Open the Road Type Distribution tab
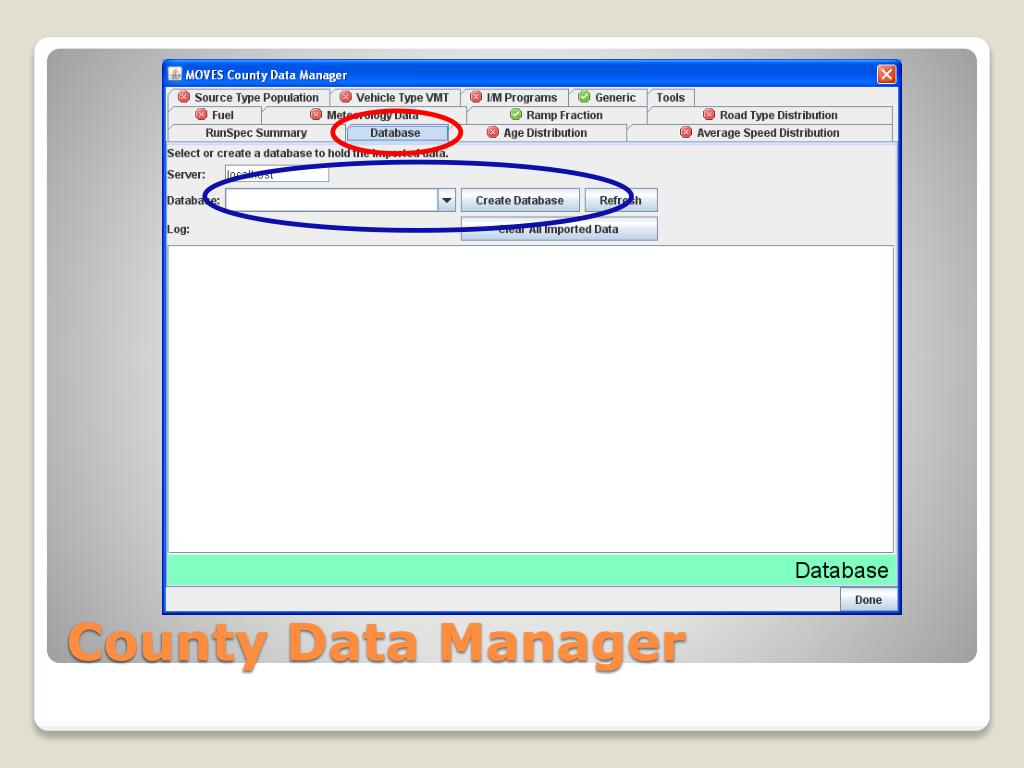The image size is (1024, 768). (771, 115)
